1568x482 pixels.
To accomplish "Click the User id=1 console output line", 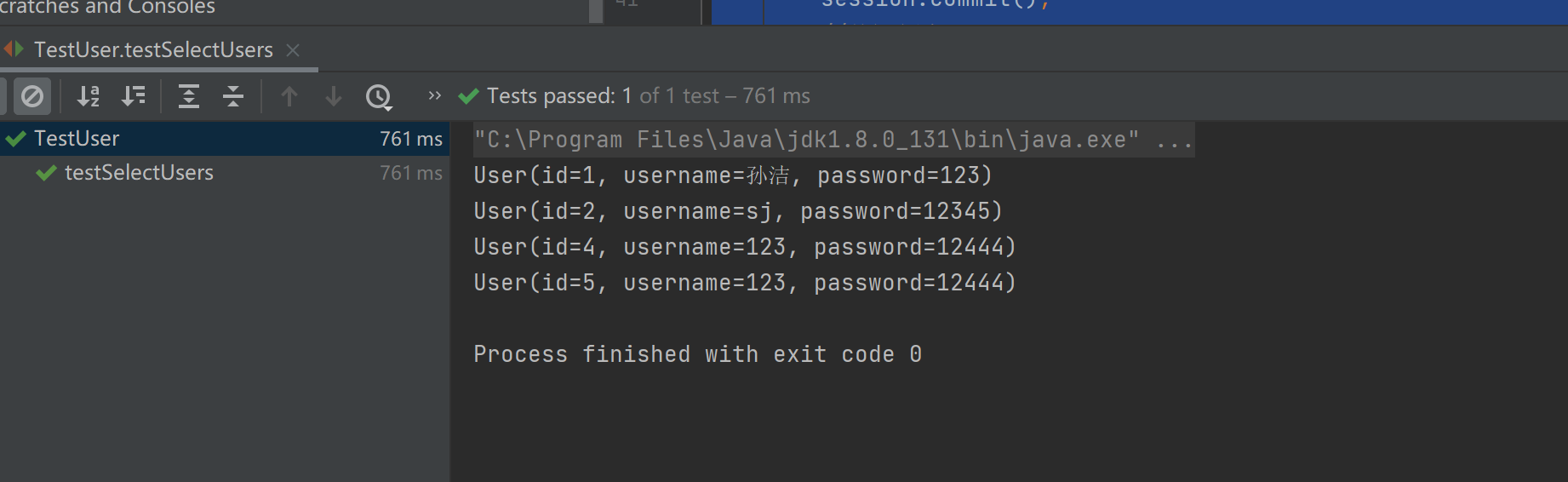I will pos(732,175).
